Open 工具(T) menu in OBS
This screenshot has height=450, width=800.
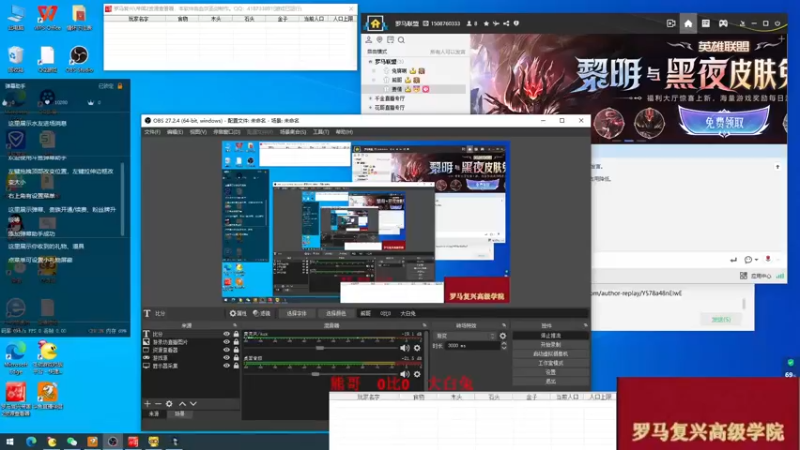[321, 132]
